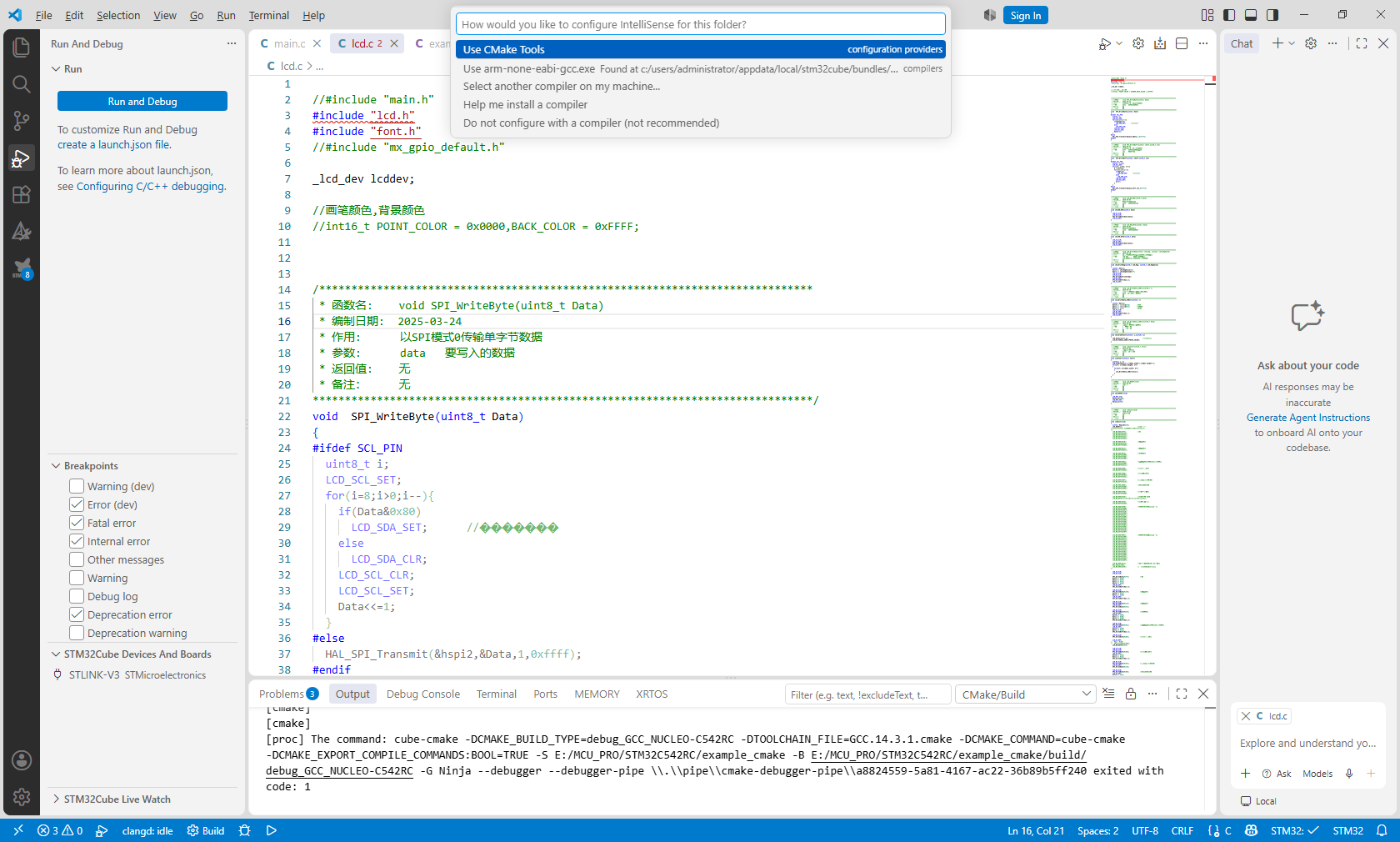Click the Sign In button
1400x842 pixels.
point(1026,15)
